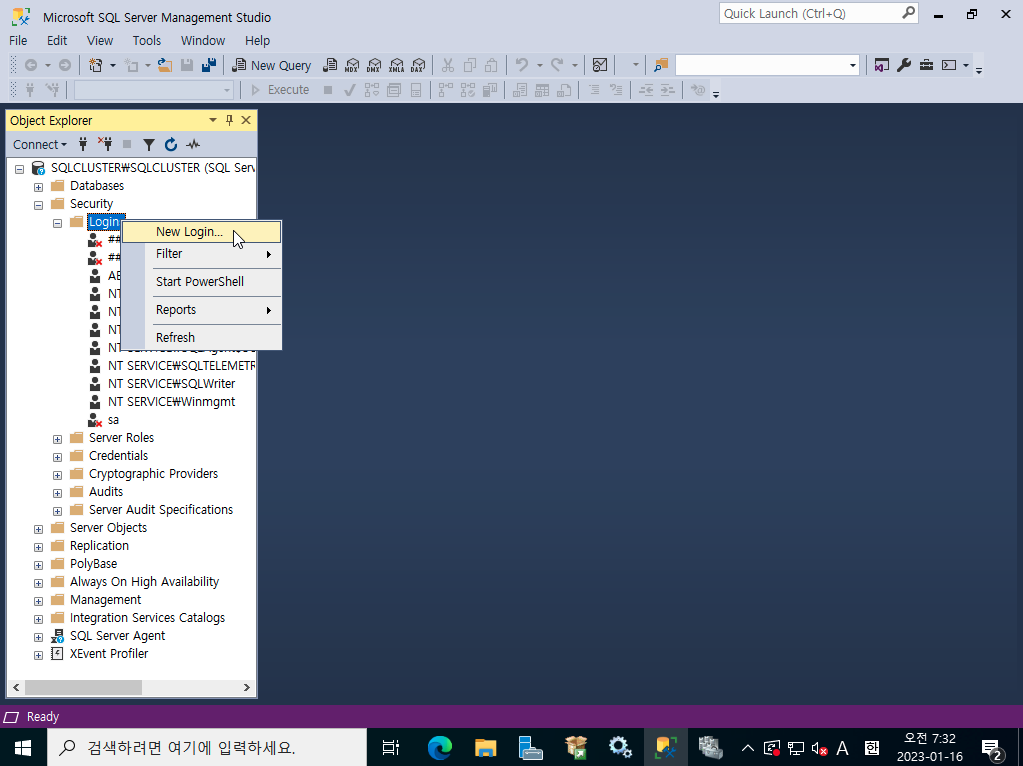
Task: Click the New Project icon
Action: [96, 65]
